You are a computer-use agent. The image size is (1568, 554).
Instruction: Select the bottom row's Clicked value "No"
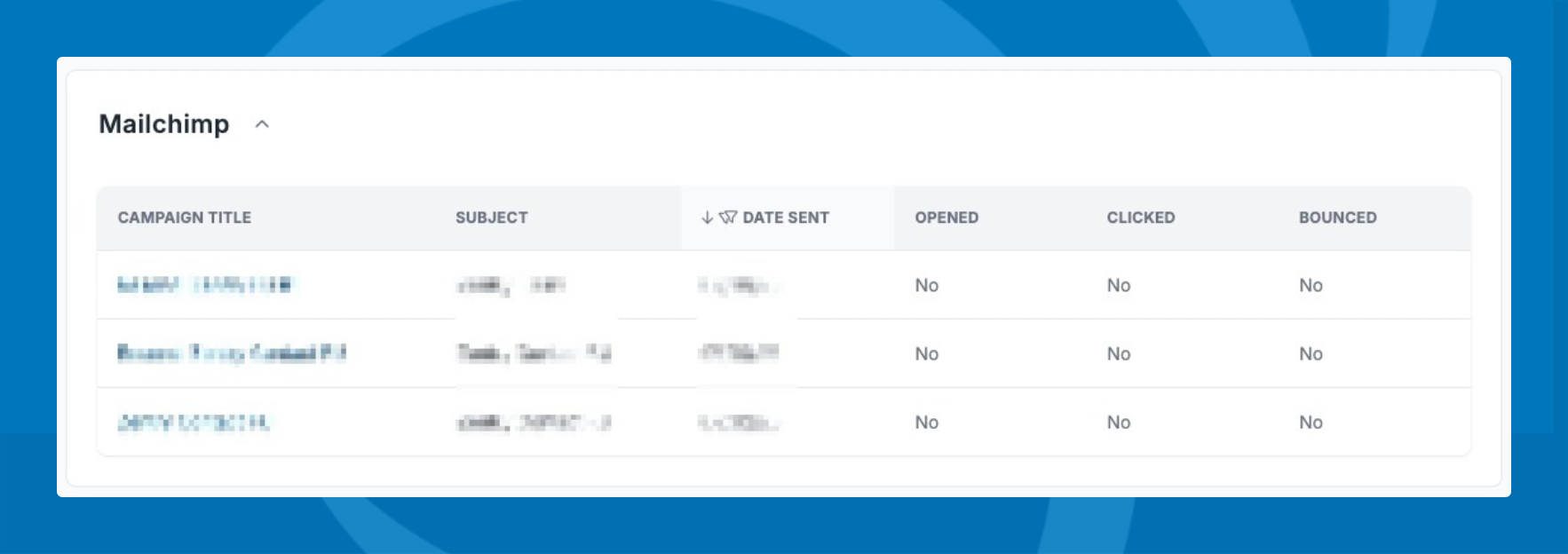tap(1119, 423)
